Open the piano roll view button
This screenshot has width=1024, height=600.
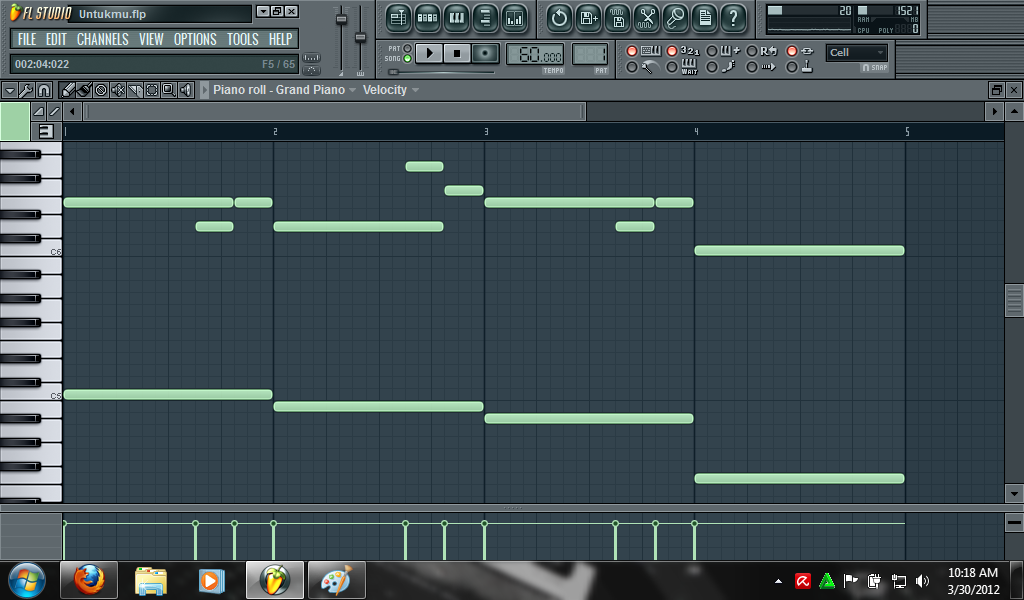pos(456,18)
